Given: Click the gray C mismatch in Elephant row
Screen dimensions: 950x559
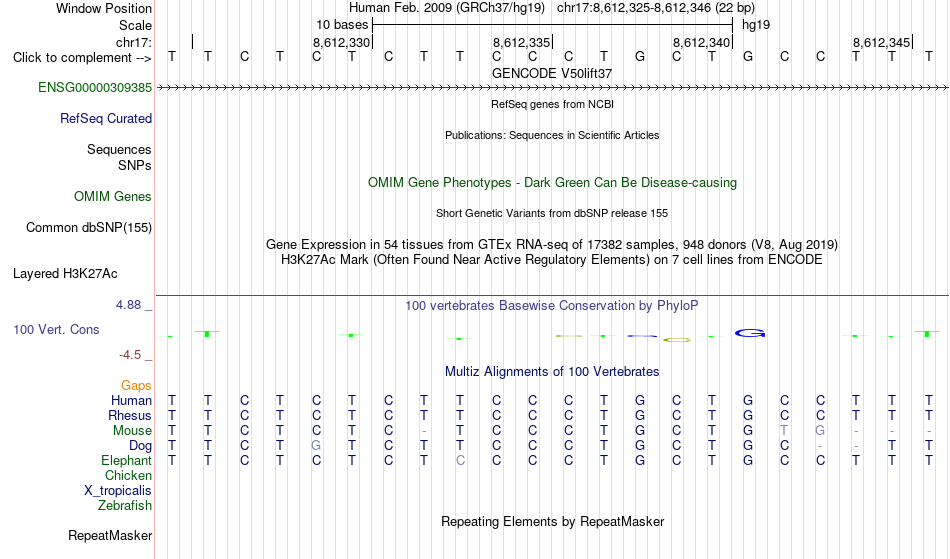Looking at the screenshot, I should tap(460, 461).
